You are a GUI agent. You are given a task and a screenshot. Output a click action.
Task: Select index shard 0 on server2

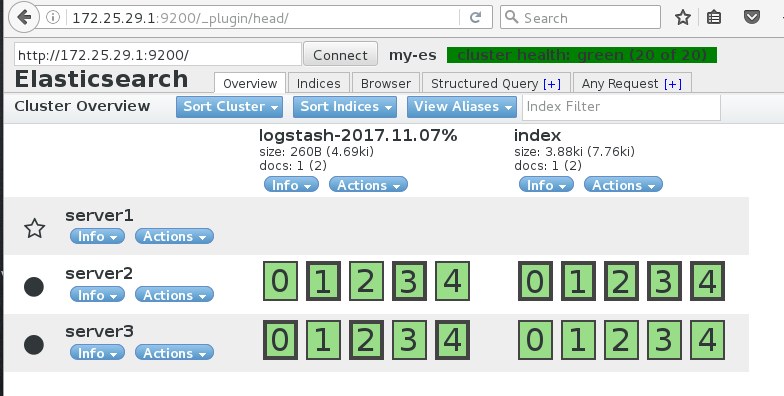tap(536, 281)
